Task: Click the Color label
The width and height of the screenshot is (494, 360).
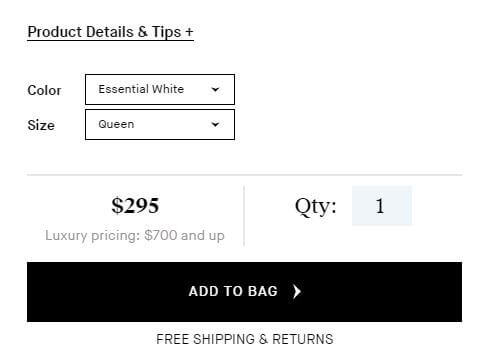Action: pos(44,90)
